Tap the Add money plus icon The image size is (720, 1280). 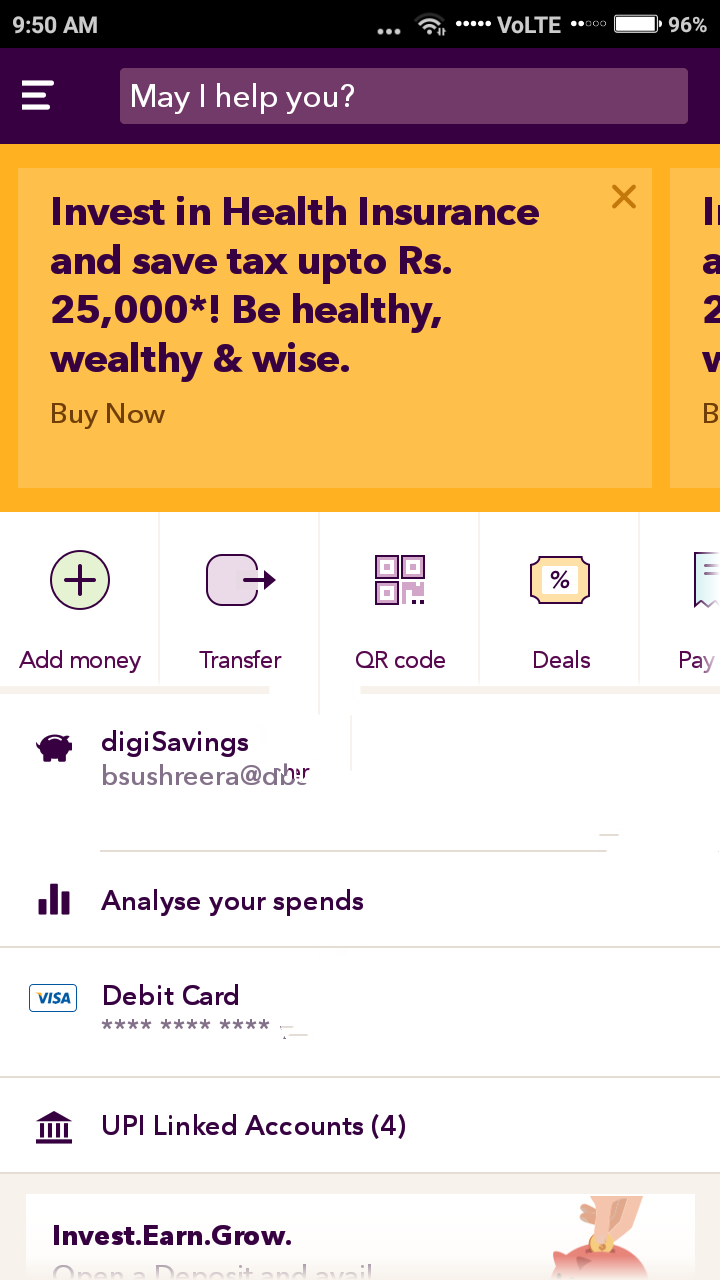[x=80, y=580]
